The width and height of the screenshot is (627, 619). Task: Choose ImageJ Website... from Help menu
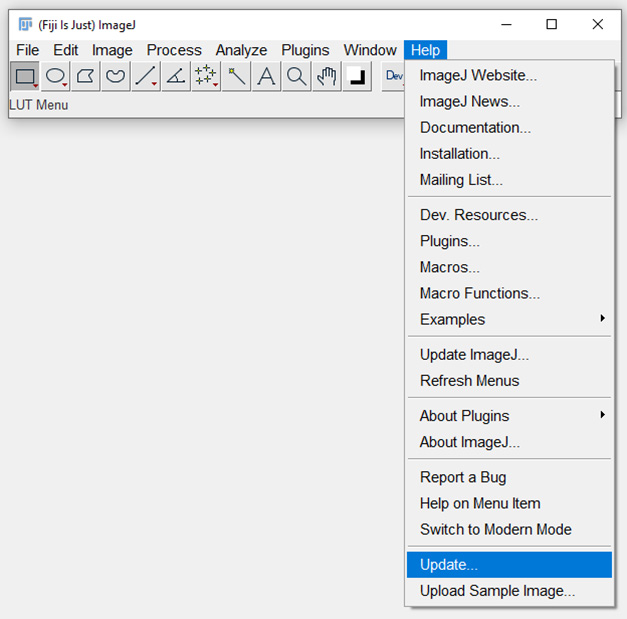(509, 75)
